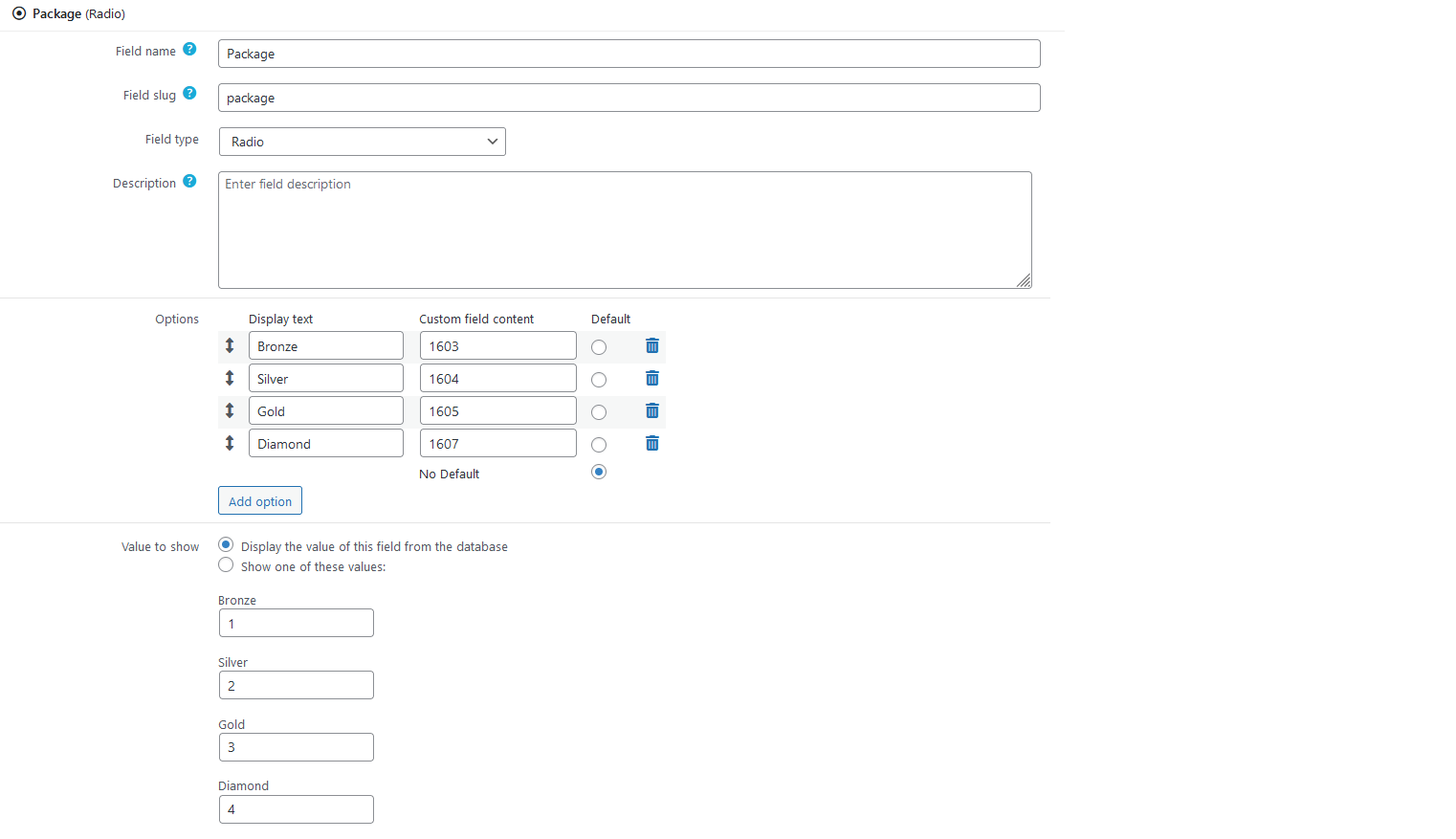Edit custom field content 1605
This screenshot has width=1456, height=839.
(x=498, y=410)
